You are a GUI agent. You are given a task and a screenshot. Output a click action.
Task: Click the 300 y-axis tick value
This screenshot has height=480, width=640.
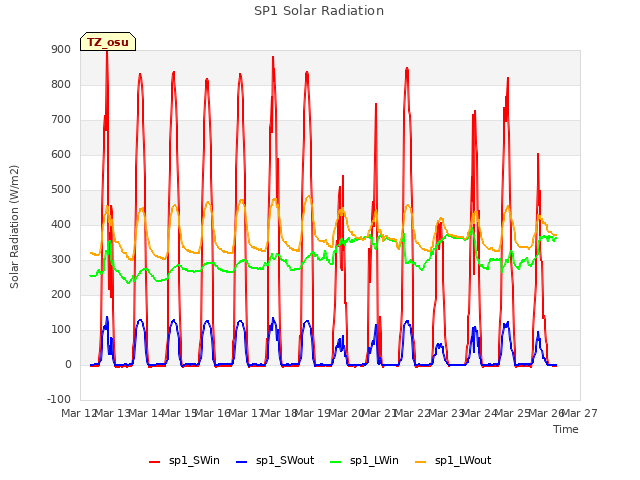pos(61,260)
